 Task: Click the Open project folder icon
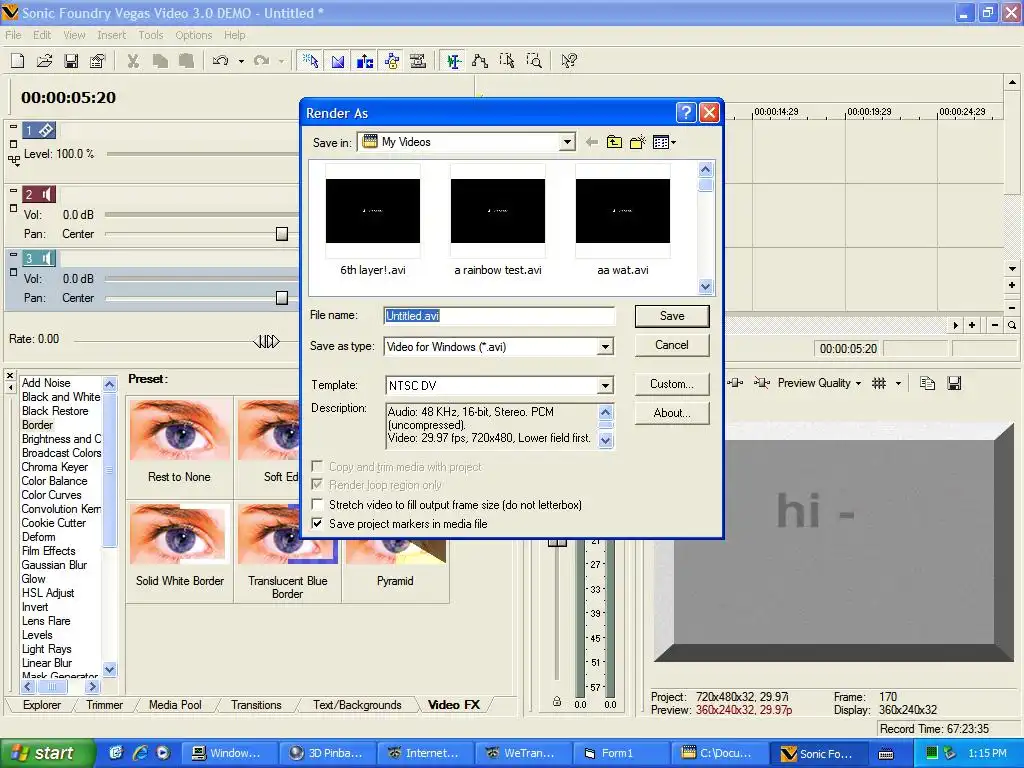tap(44, 61)
